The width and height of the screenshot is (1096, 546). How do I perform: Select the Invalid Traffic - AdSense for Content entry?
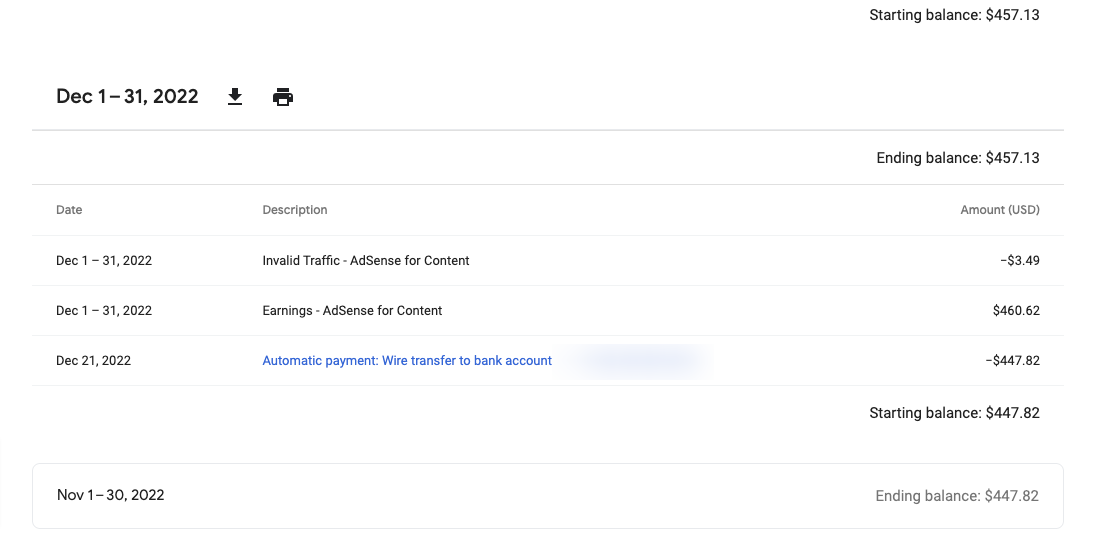[366, 261]
